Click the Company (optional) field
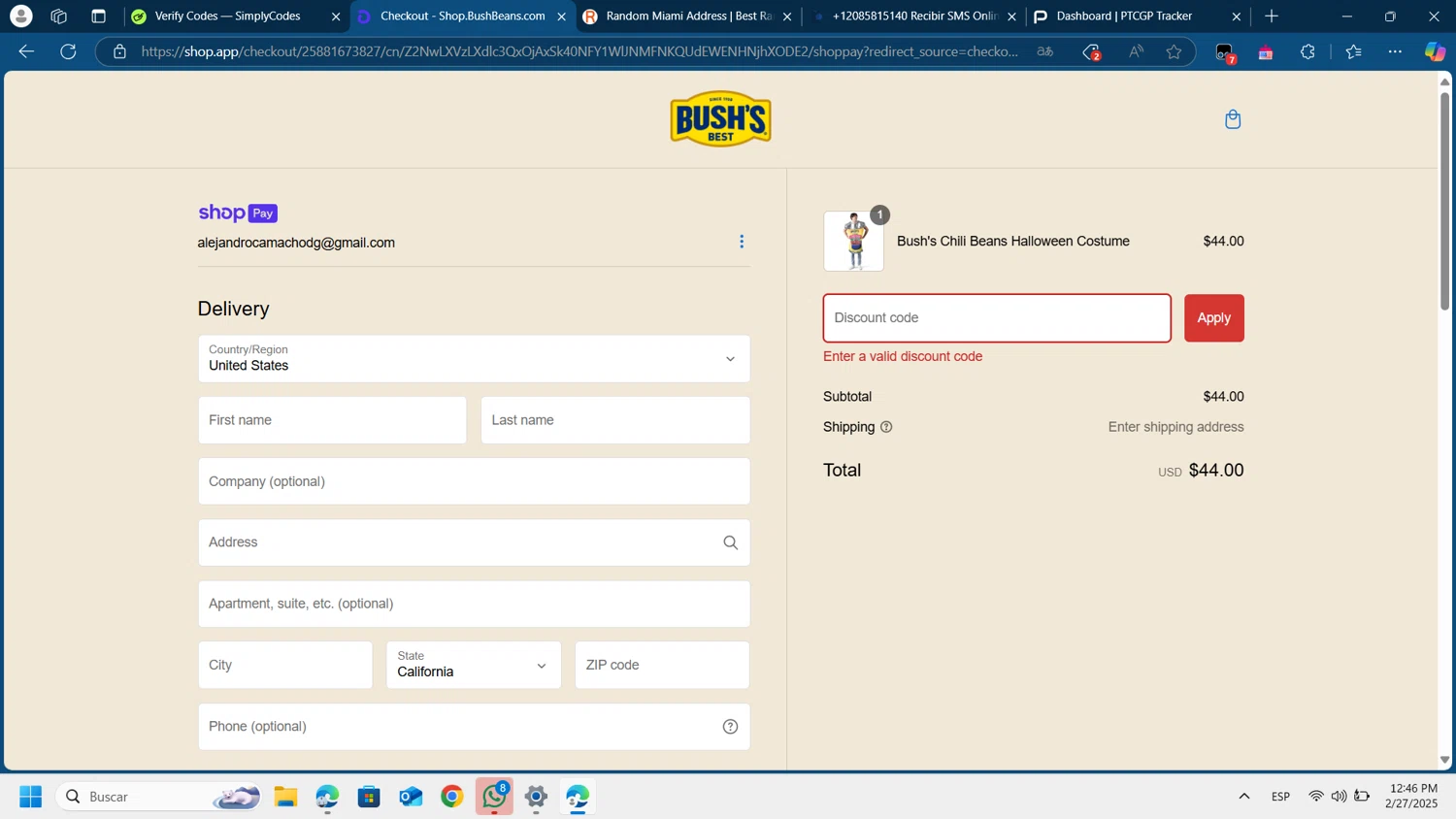Screen dimensions: 1456x819 click(474, 481)
